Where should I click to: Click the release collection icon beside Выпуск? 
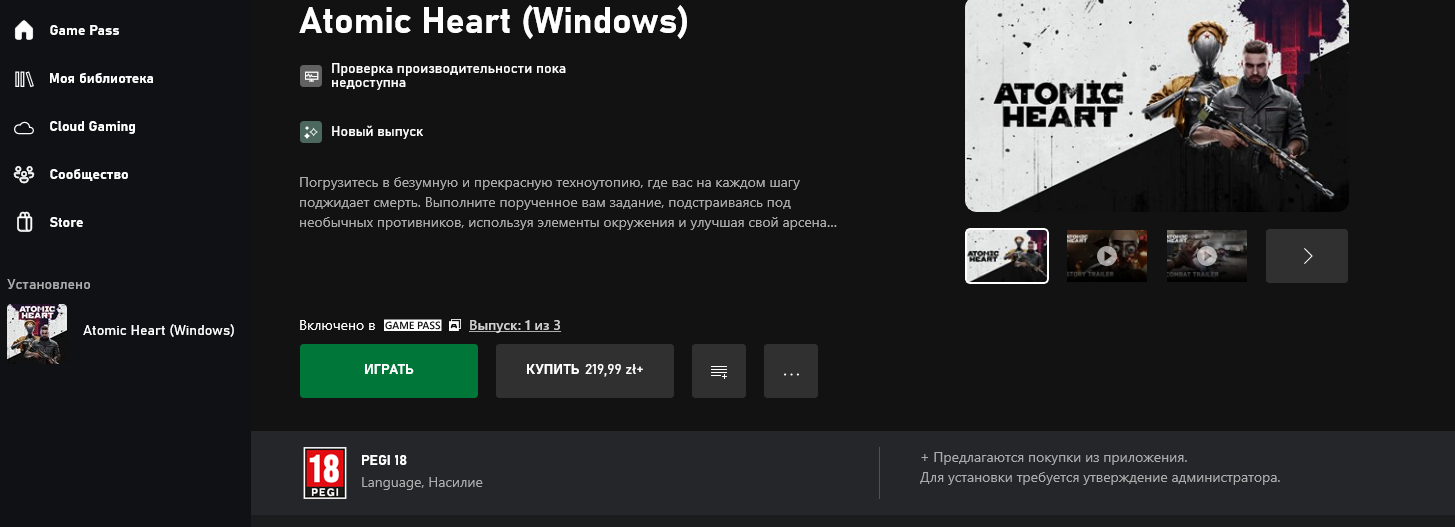click(x=455, y=326)
